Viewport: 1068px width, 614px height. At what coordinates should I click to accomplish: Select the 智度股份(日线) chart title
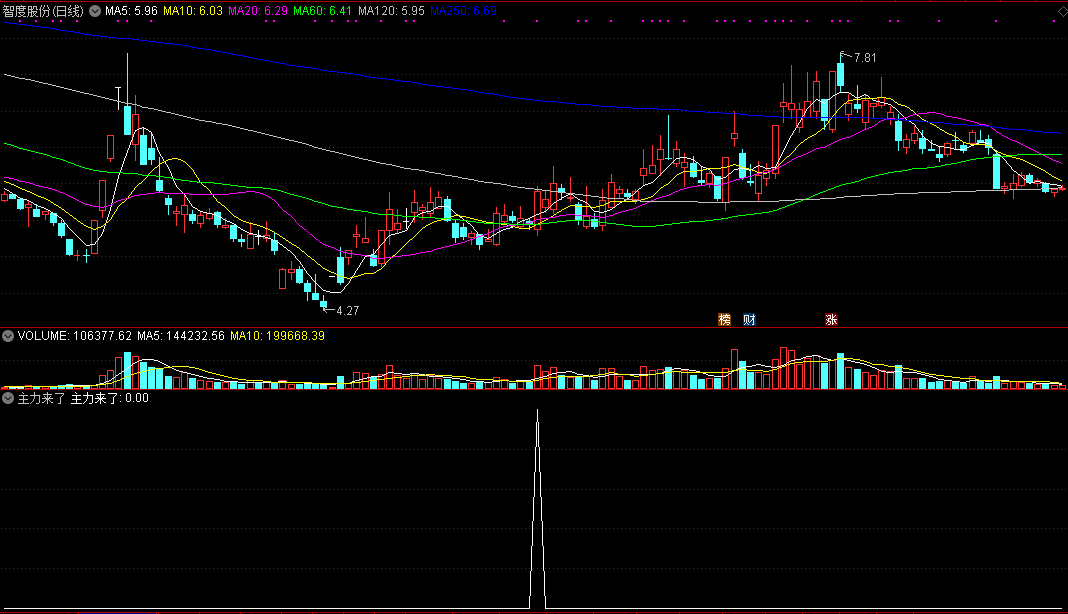(x=43, y=11)
